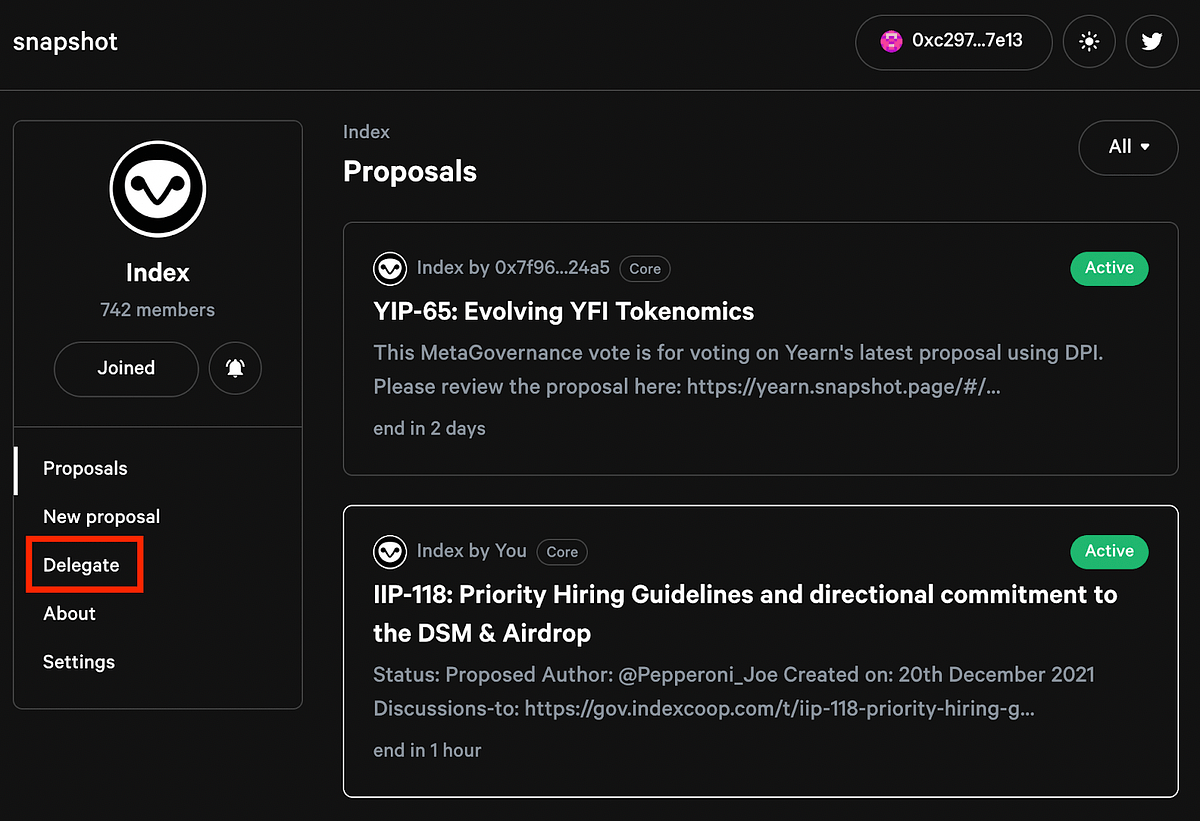Open Settings in the sidebar
This screenshot has width=1200, height=821.
click(x=78, y=662)
